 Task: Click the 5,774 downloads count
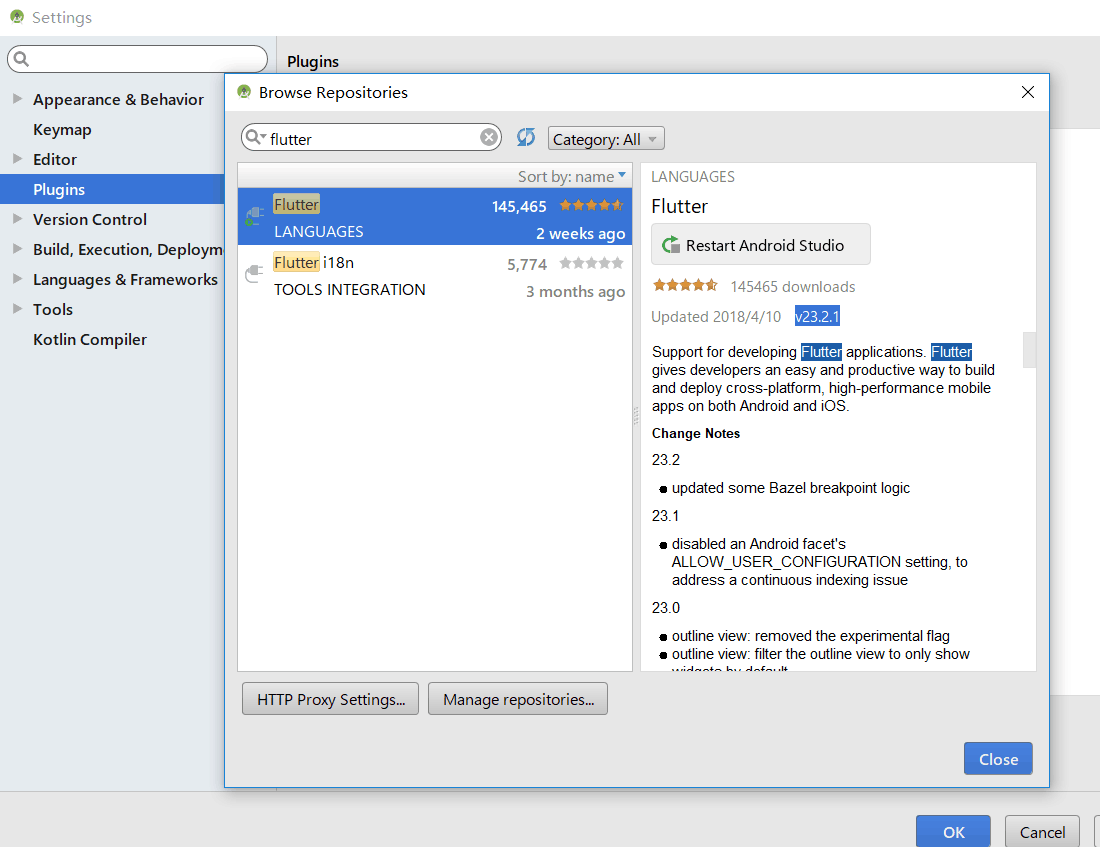[527, 265]
